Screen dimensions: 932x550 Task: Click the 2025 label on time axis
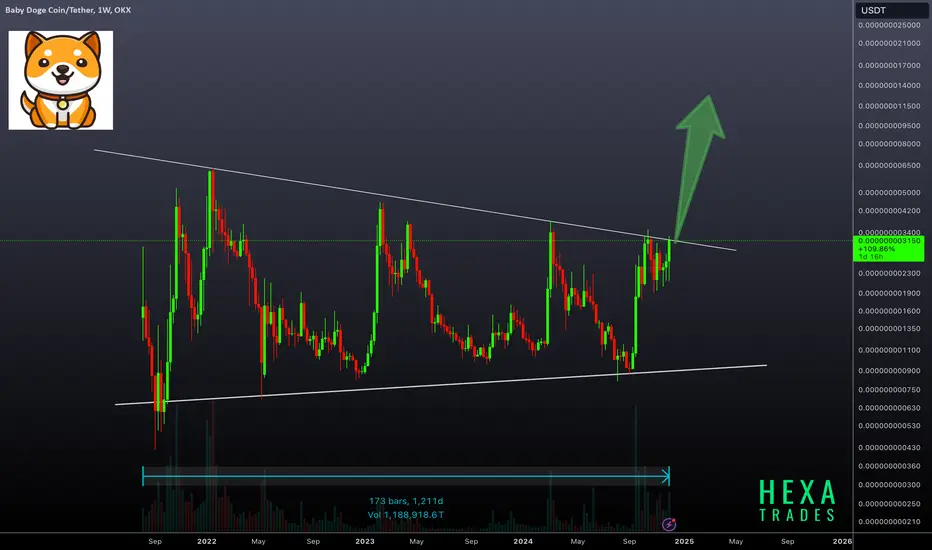click(684, 541)
